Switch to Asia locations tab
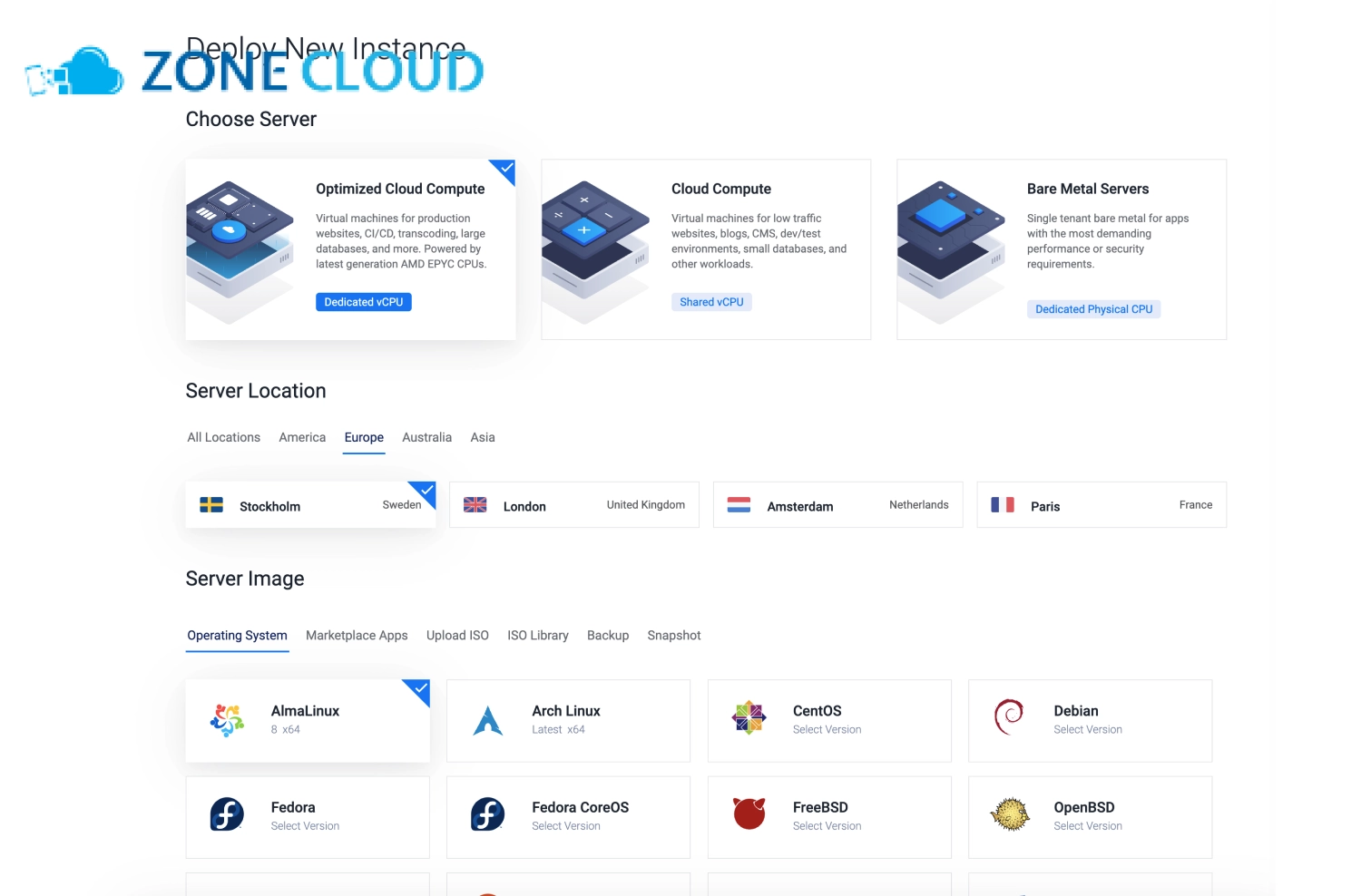Viewport: 1361px width, 896px height. pos(483,437)
